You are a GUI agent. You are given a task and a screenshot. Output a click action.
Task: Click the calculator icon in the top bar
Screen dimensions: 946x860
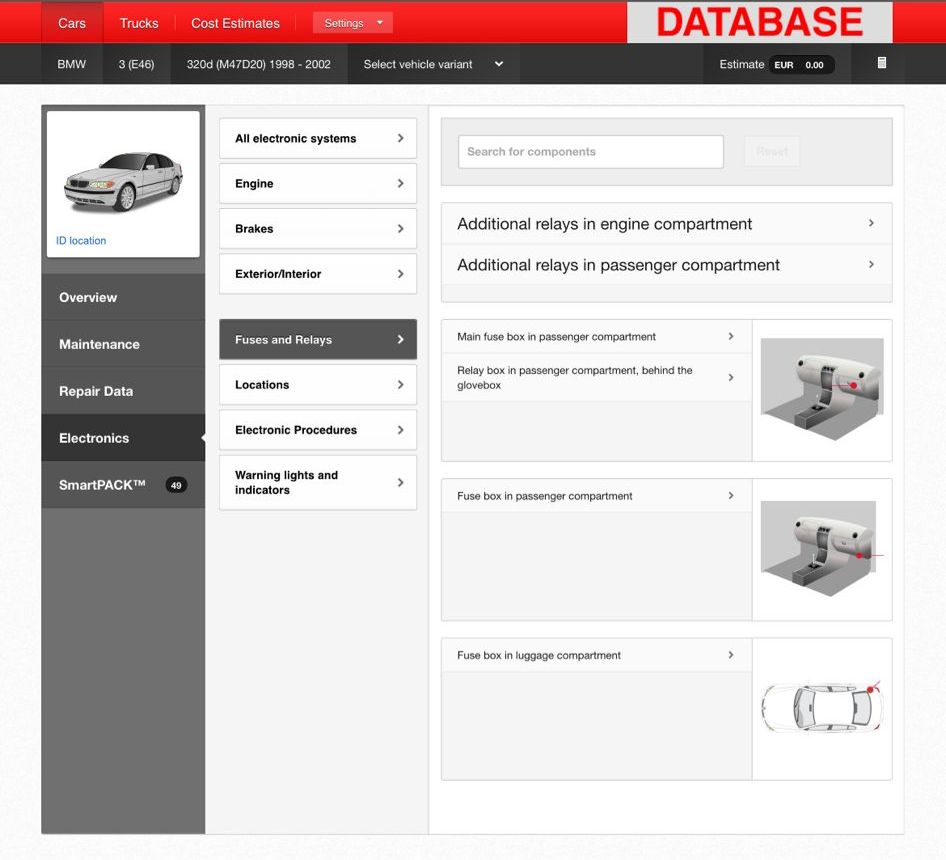click(x=881, y=63)
